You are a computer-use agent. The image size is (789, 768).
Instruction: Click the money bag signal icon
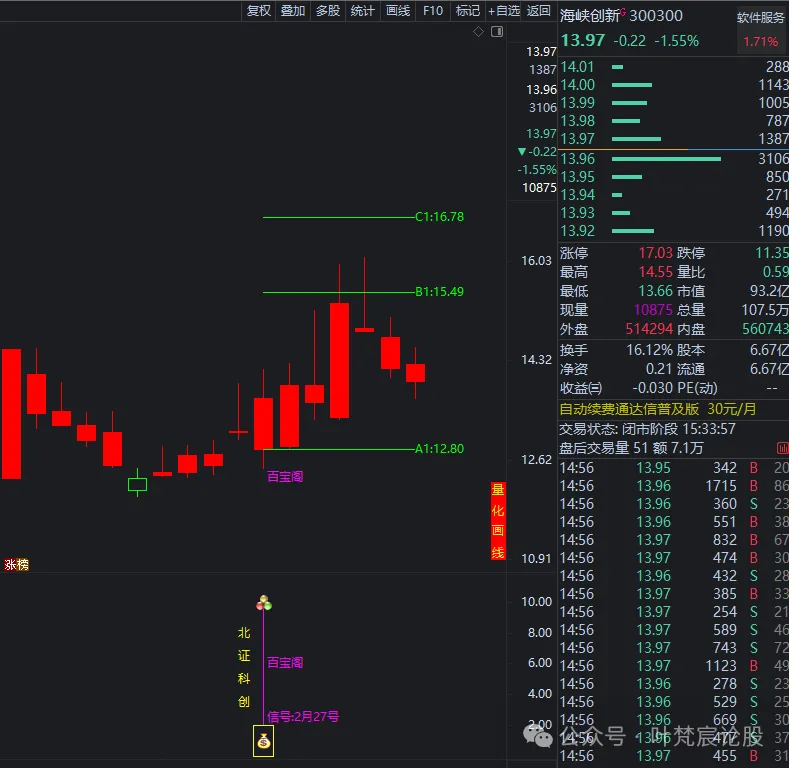[x=263, y=741]
